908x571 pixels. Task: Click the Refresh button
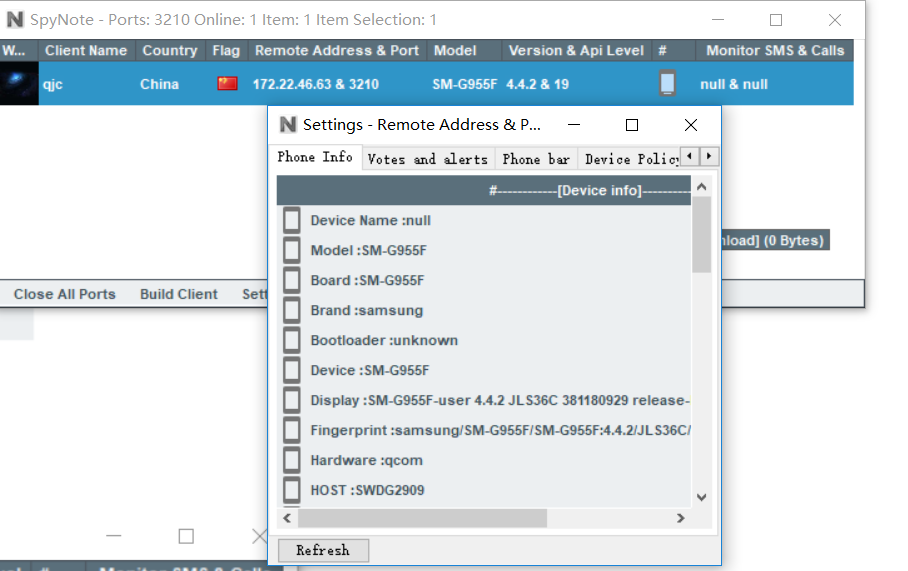tap(323, 550)
